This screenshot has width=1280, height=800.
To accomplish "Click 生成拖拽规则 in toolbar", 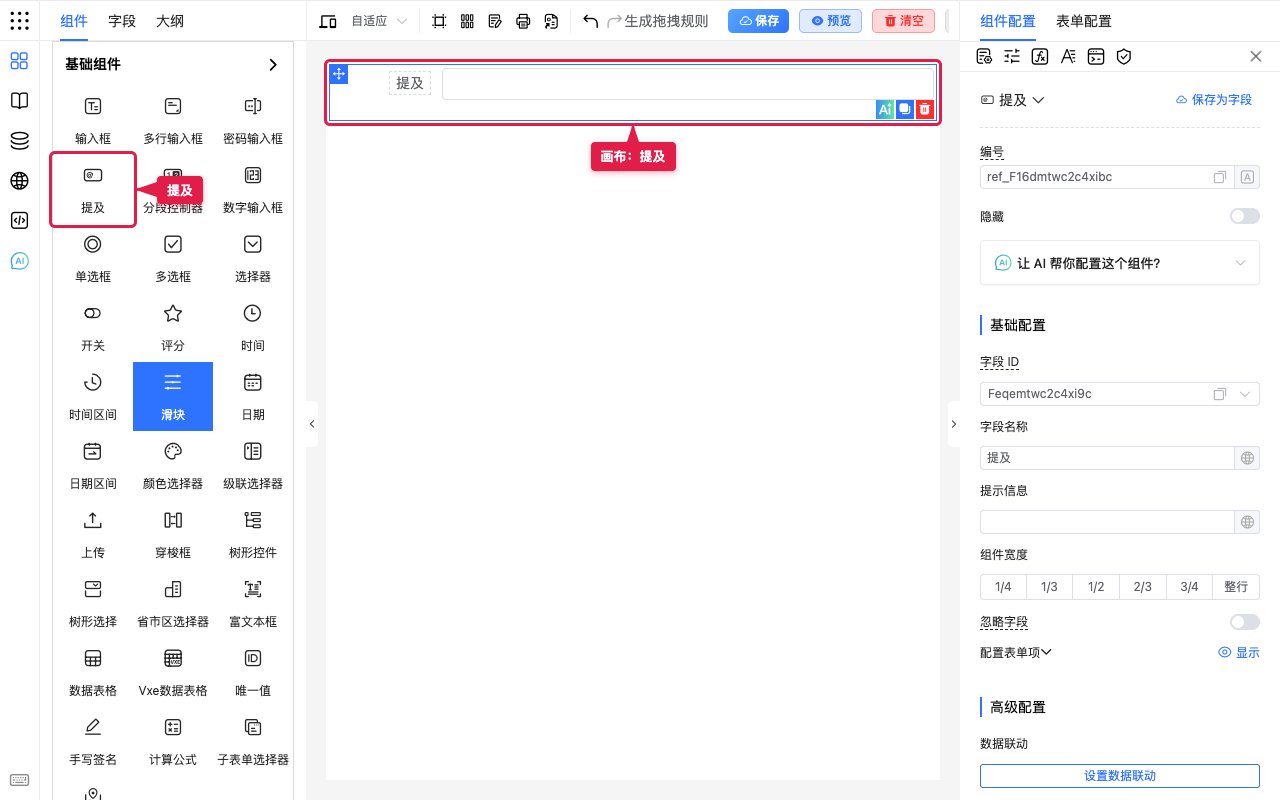I will (666, 21).
